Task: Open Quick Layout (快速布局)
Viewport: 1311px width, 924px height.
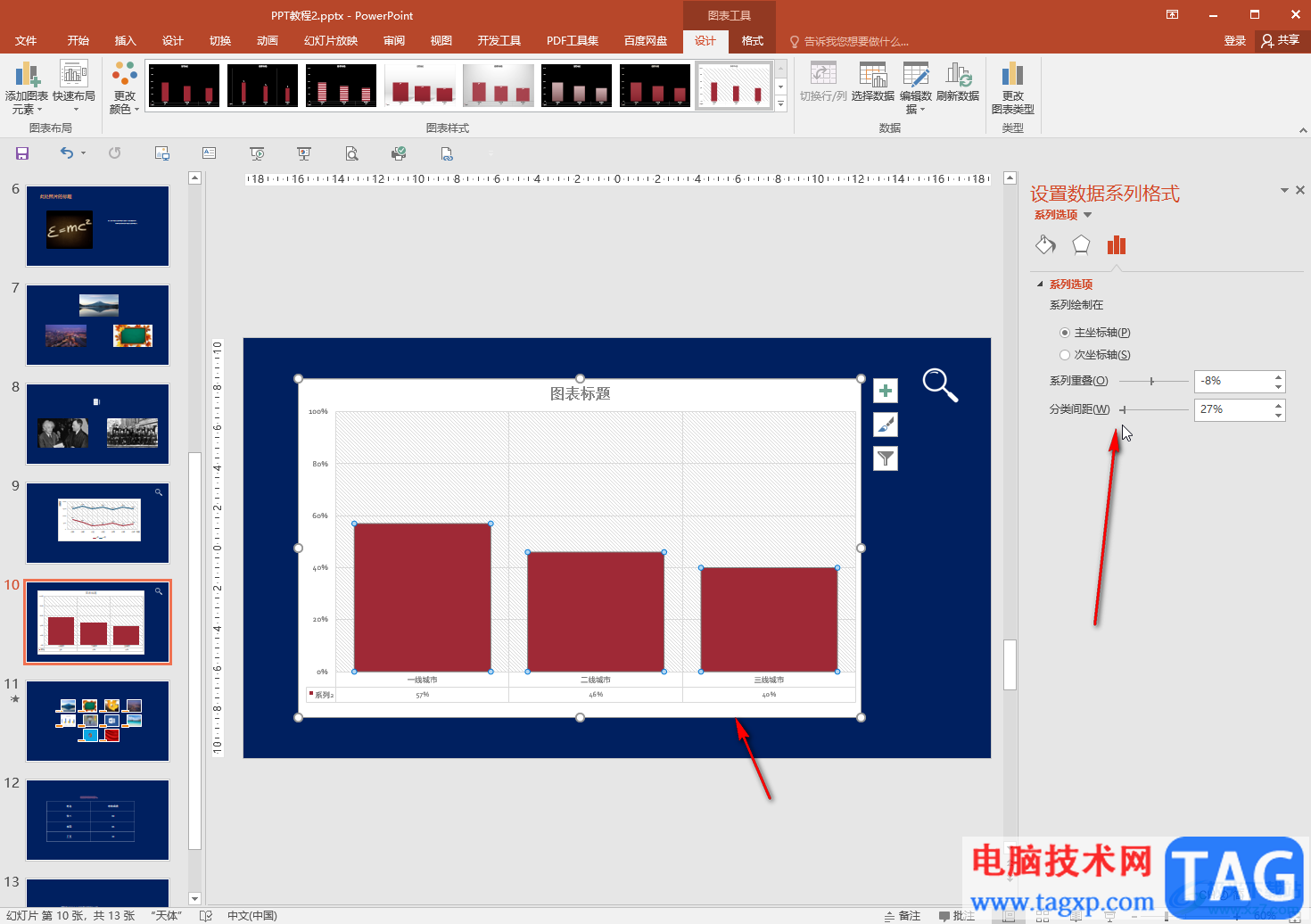Action: [x=74, y=88]
